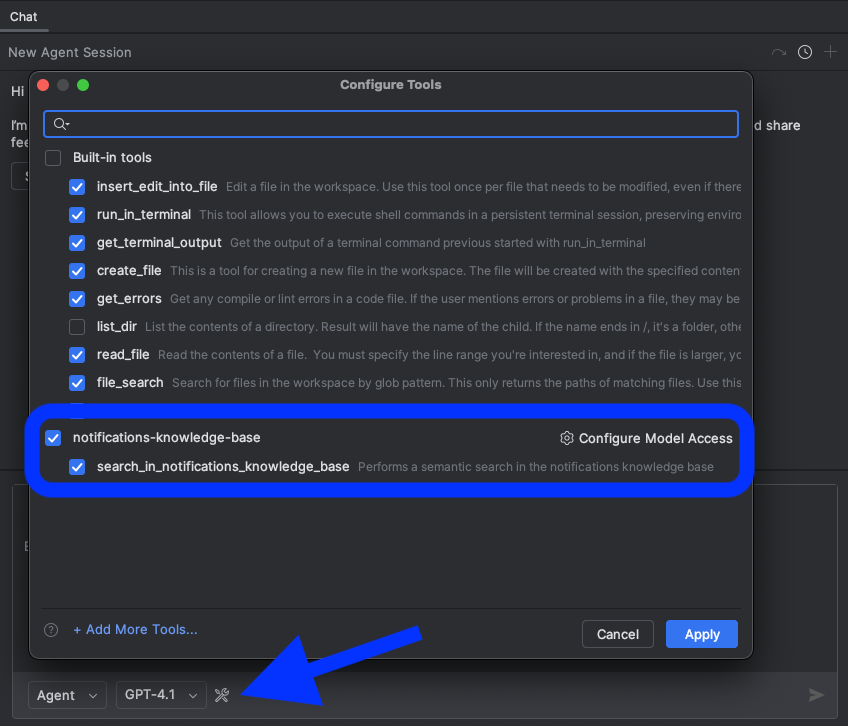Disable the notifications-knowledge-base tool group
Image resolution: width=848 pixels, height=726 pixels.
click(x=54, y=438)
